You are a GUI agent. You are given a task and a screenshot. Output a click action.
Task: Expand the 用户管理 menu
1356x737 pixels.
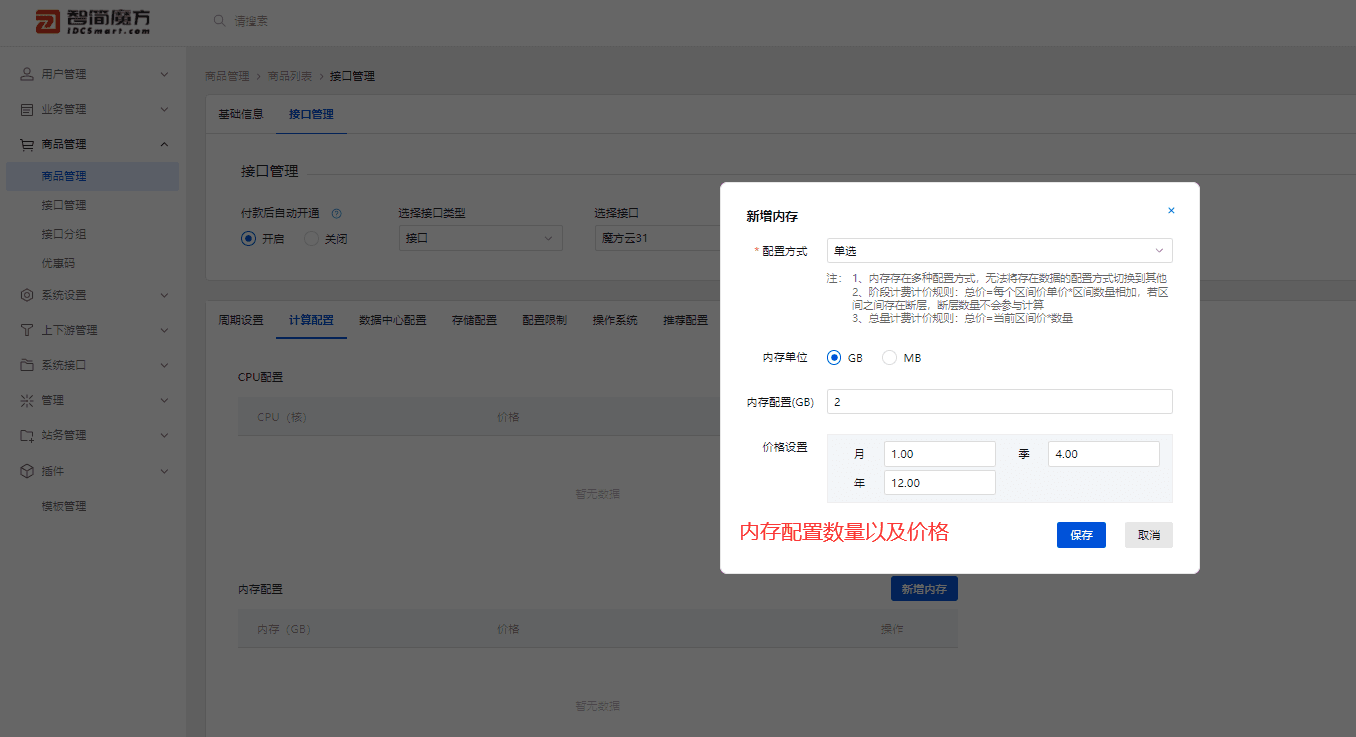(x=164, y=74)
